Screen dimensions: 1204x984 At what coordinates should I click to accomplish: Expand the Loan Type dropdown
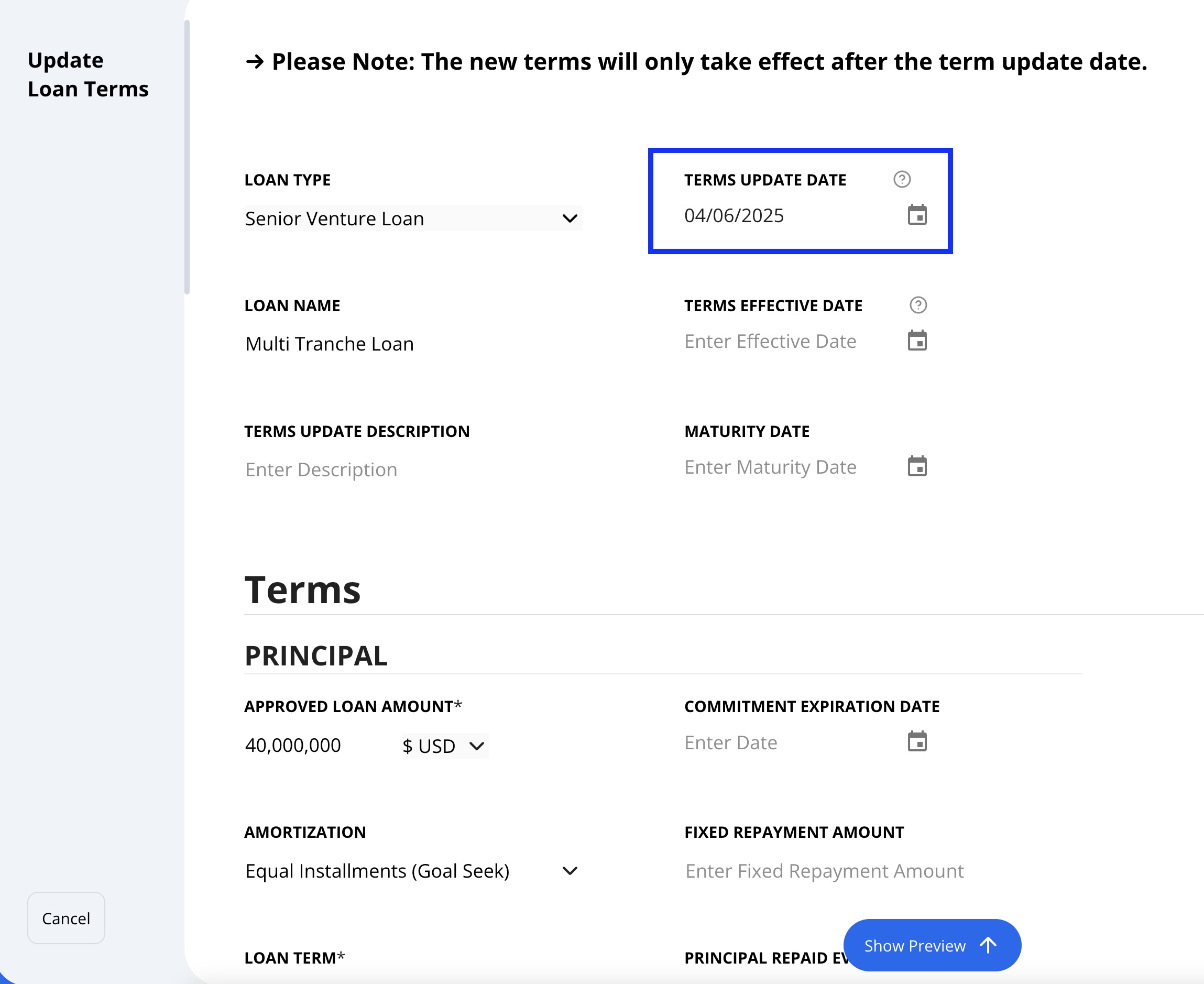click(x=413, y=219)
